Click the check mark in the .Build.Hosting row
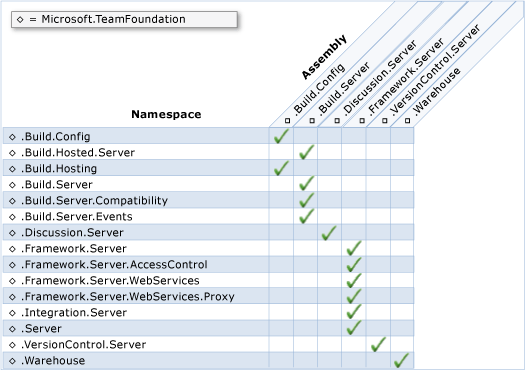525x371 pixels. (x=281, y=168)
